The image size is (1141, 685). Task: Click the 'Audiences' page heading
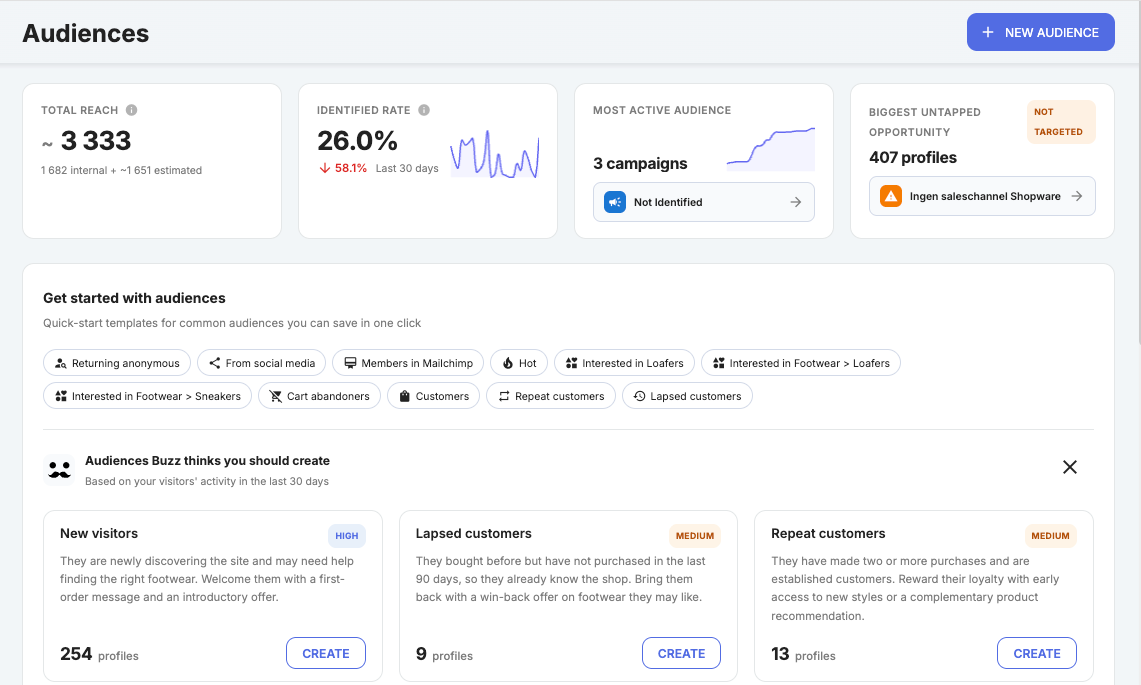click(x=86, y=33)
